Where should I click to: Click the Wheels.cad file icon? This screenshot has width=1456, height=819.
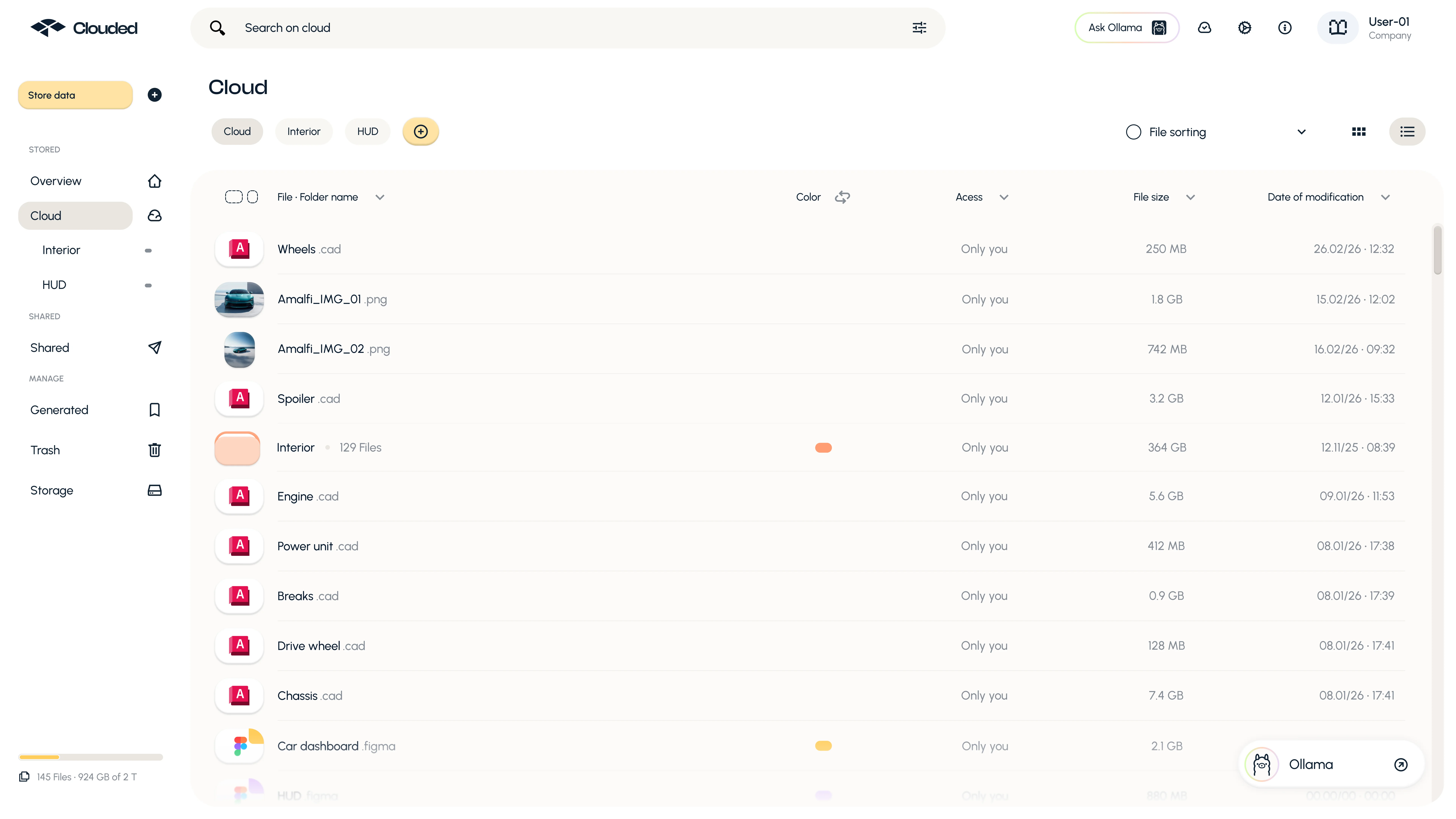coord(239,249)
